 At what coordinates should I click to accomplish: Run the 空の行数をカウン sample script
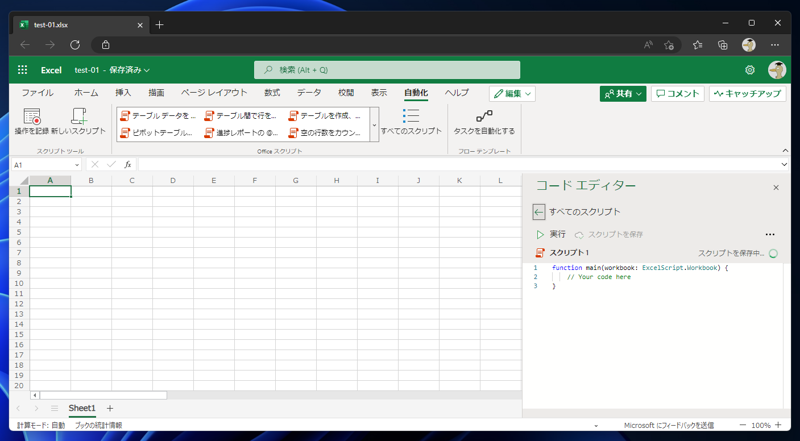[326, 133]
